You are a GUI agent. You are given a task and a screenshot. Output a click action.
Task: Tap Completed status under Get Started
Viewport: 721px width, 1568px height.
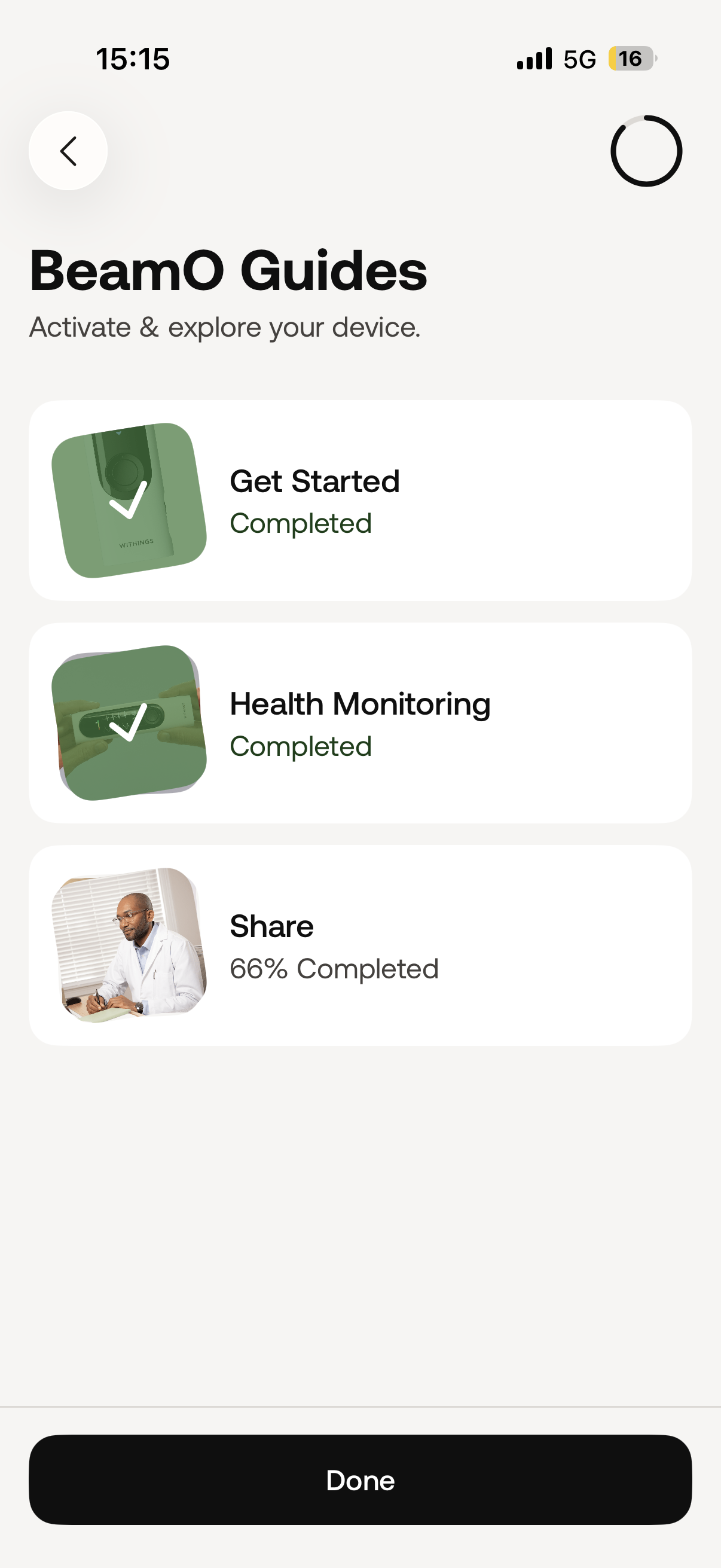pyautogui.click(x=301, y=523)
